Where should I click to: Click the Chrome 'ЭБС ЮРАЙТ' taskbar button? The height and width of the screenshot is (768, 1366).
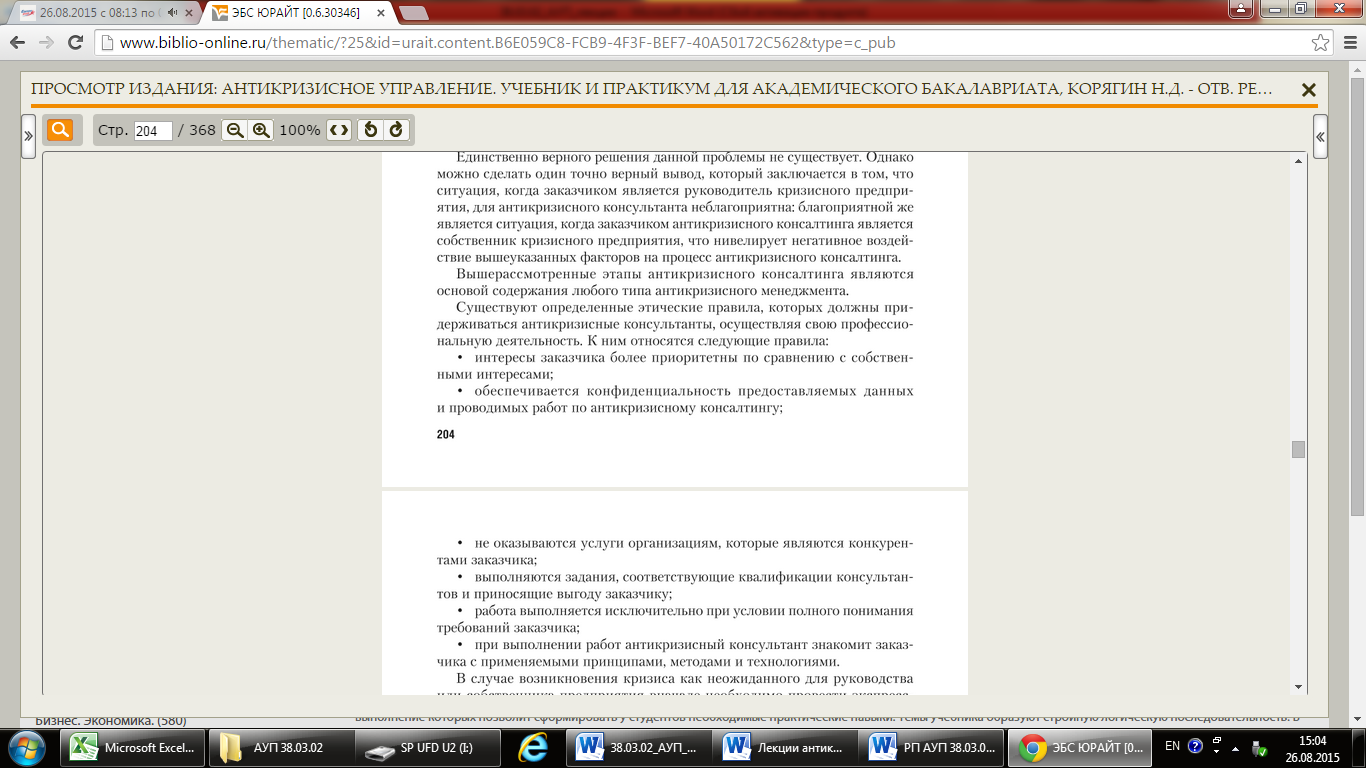pos(1078,748)
